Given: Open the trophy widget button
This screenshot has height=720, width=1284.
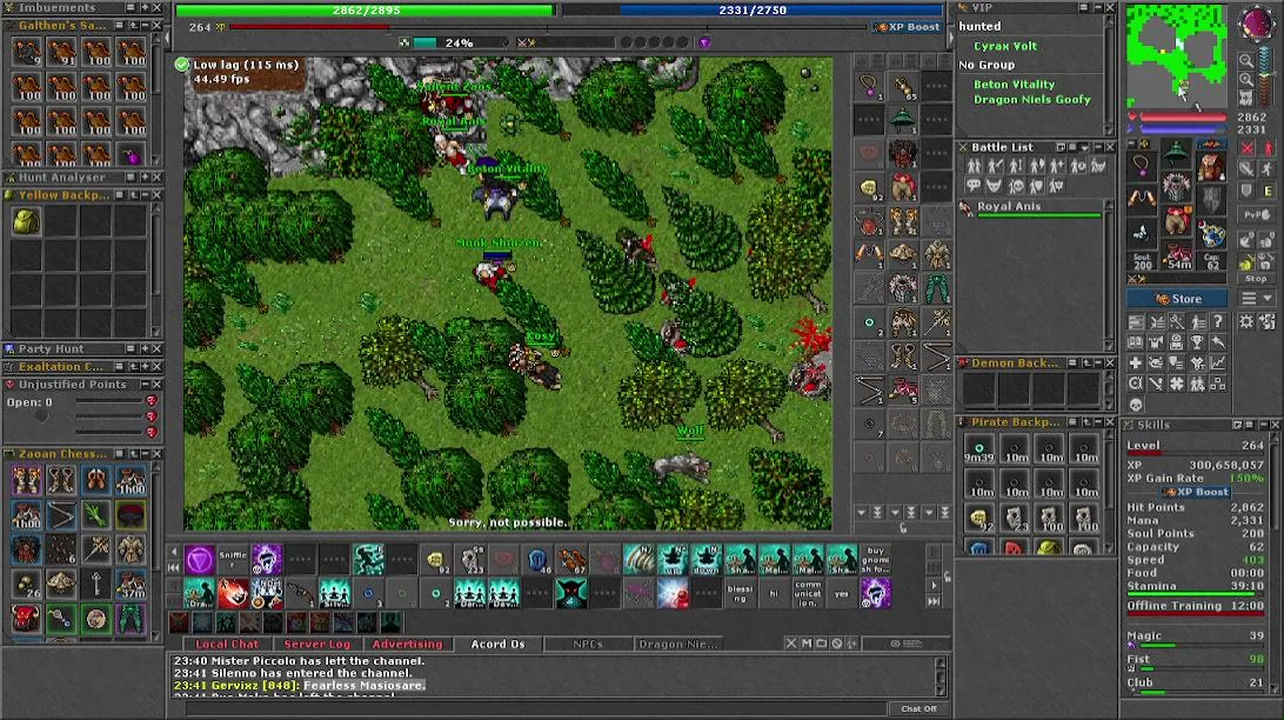Looking at the screenshot, I should click(1197, 342).
